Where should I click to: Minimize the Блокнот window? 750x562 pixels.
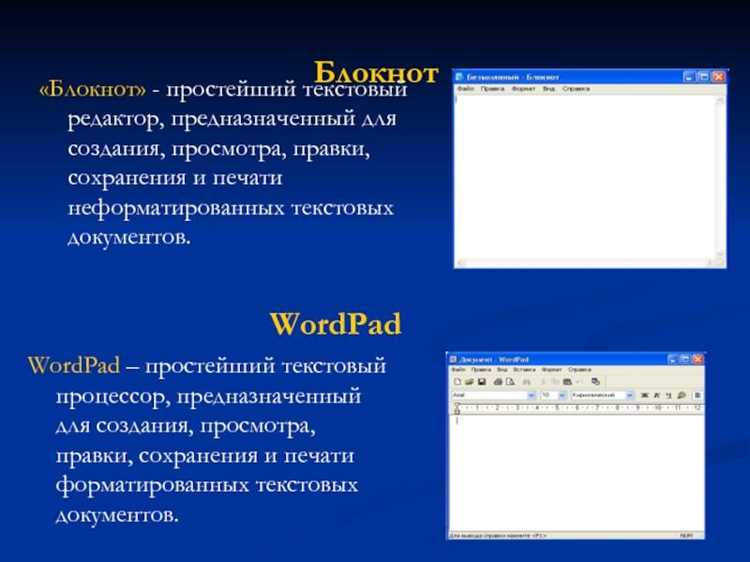pos(688,77)
